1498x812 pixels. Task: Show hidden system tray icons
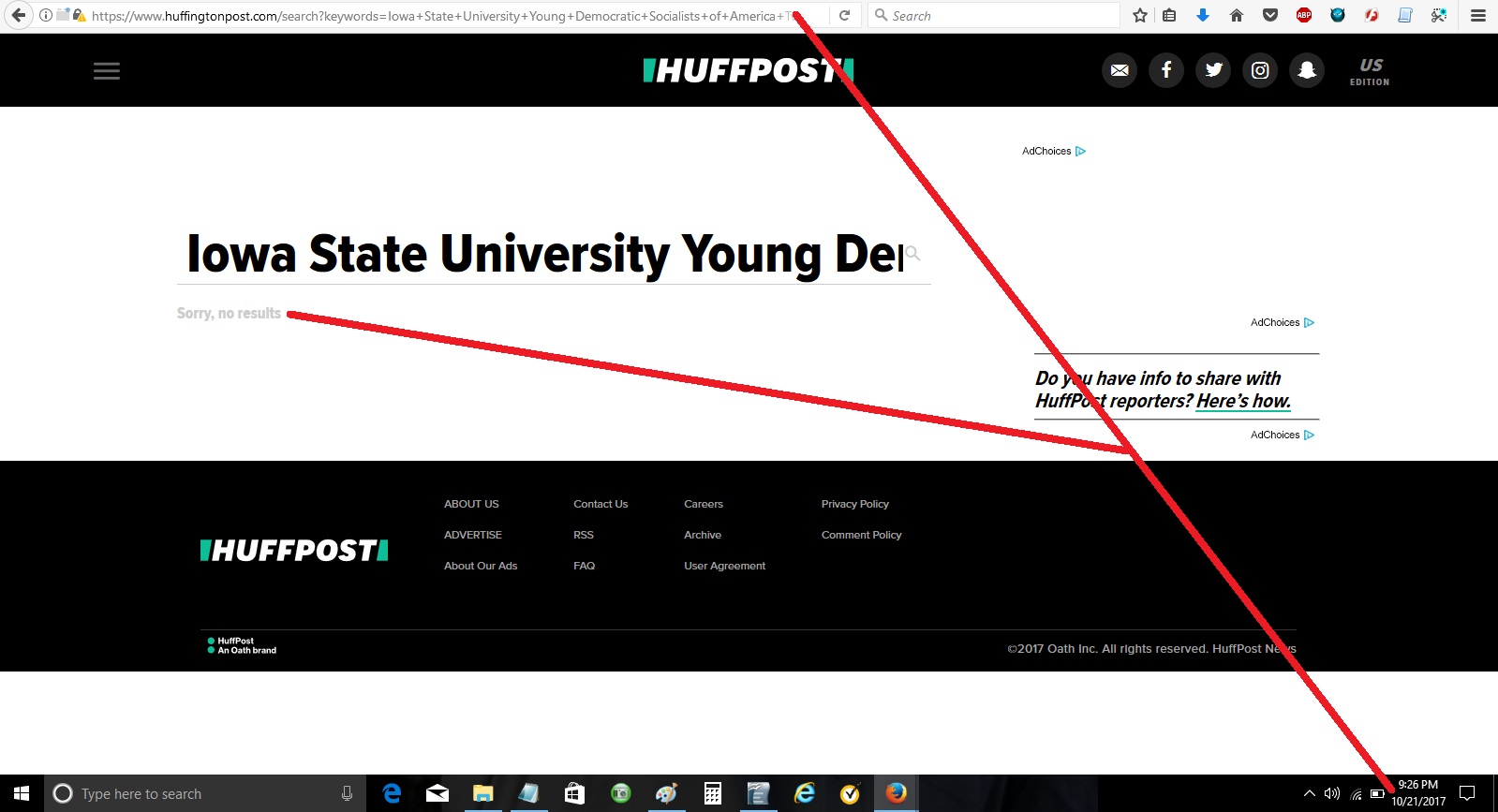click(1309, 794)
